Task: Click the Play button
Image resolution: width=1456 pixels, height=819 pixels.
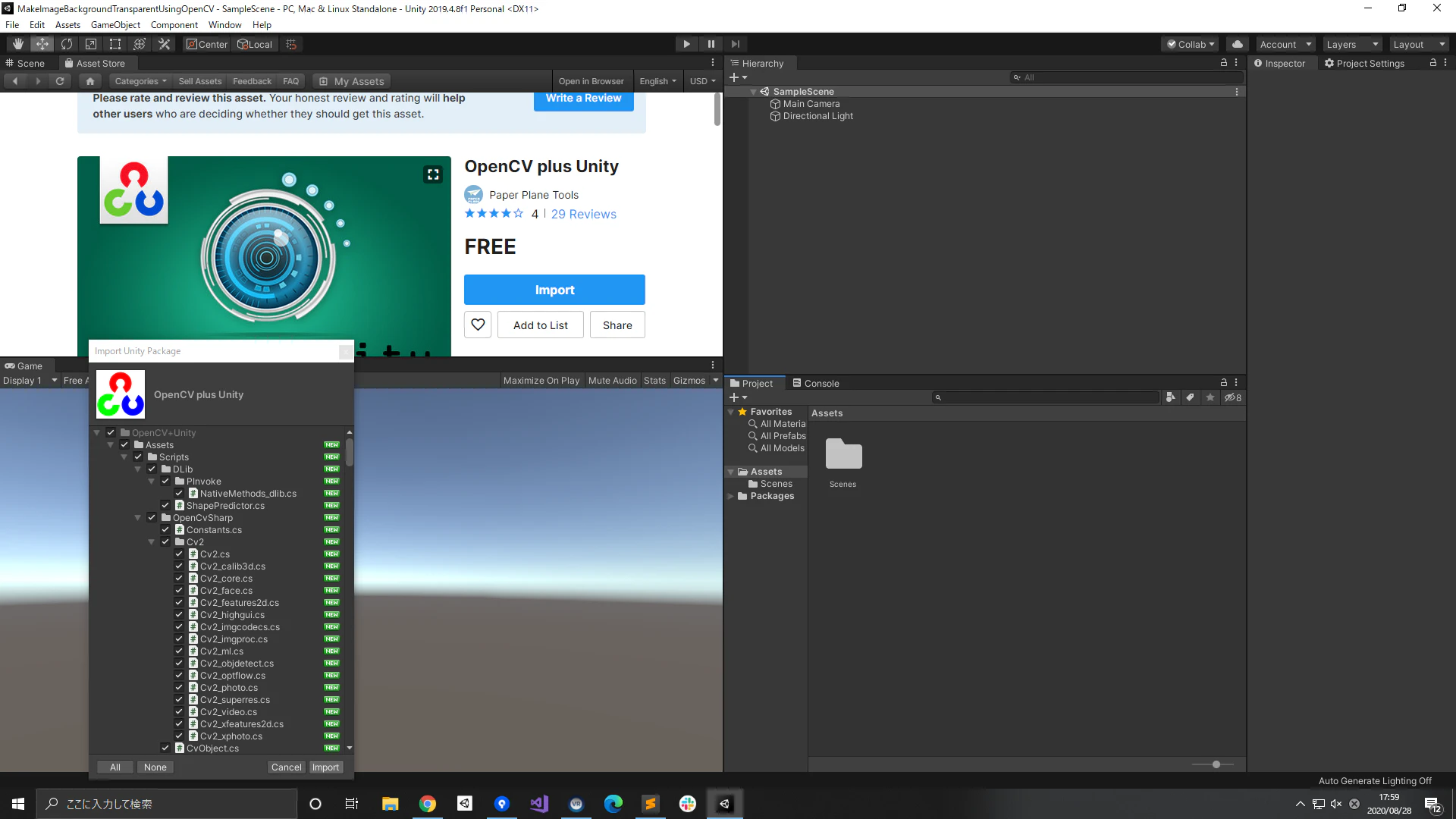Action: click(x=686, y=44)
